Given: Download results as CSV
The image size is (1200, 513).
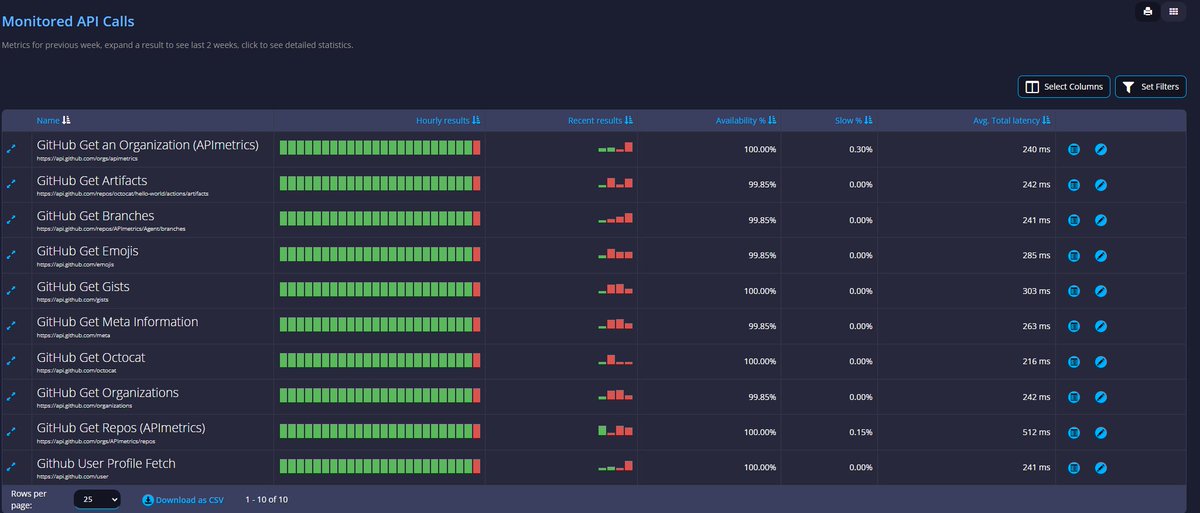Looking at the screenshot, I should 183,499.
